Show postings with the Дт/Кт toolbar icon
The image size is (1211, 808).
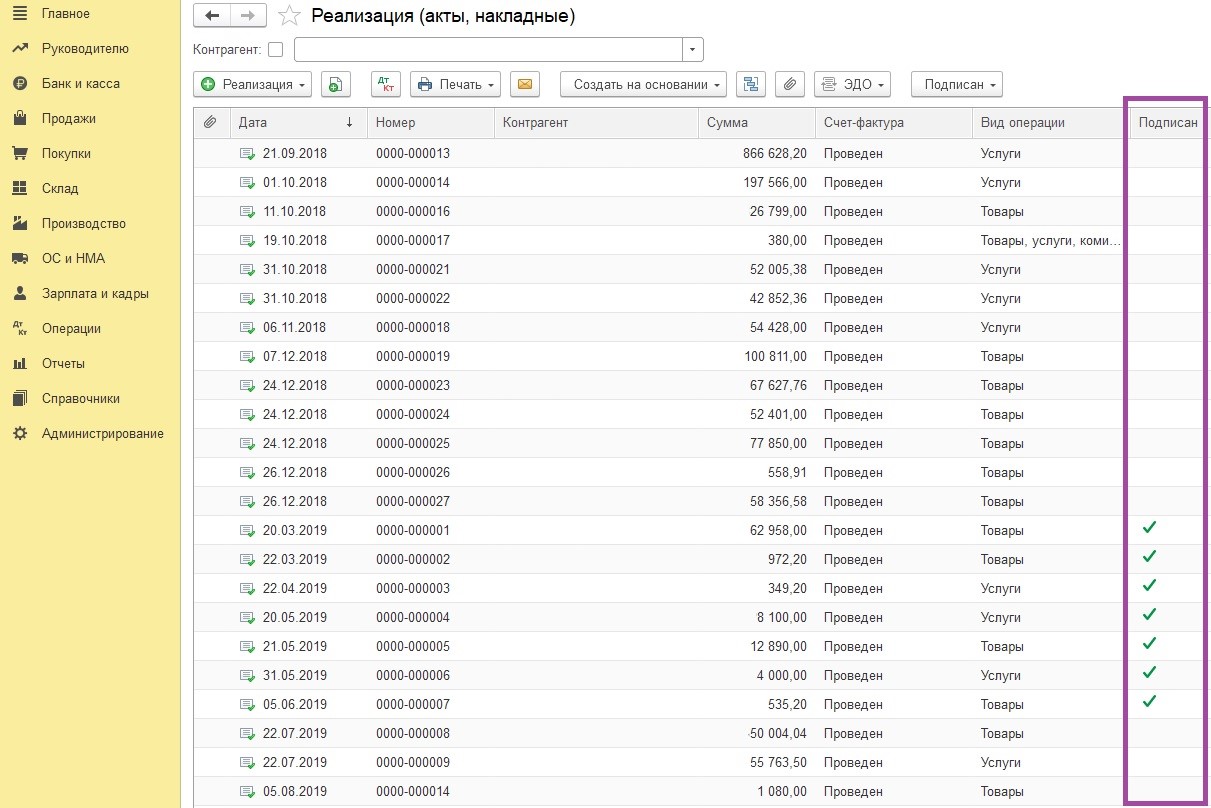386,85
